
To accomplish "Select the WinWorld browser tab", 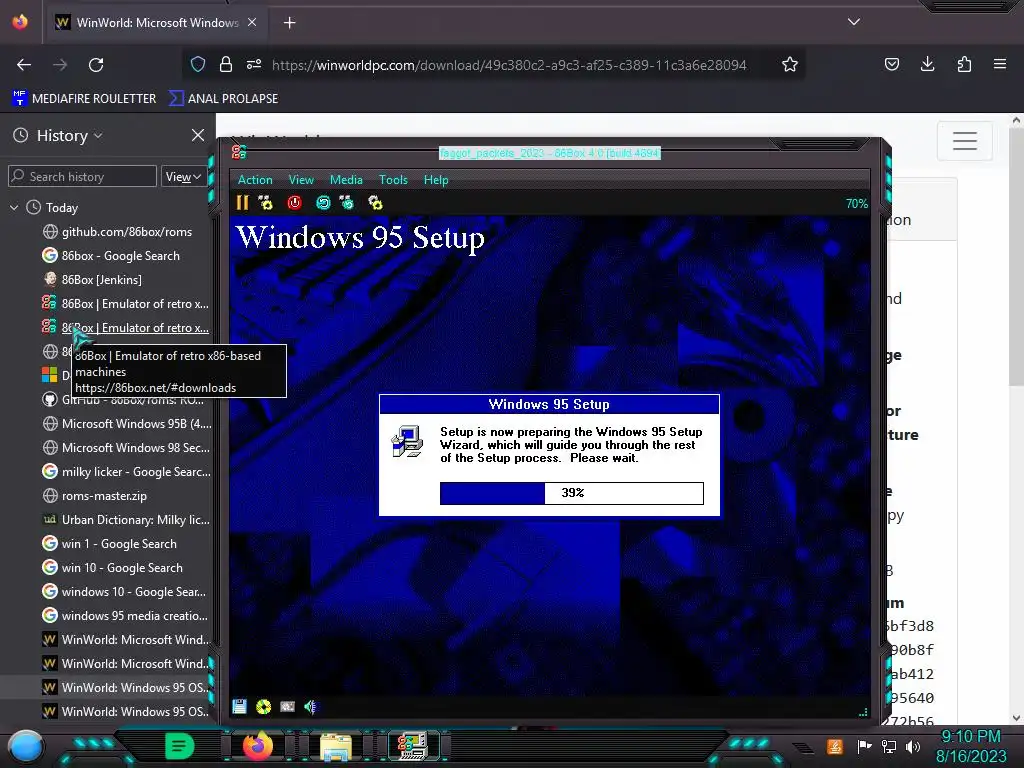I will [157, 23].
